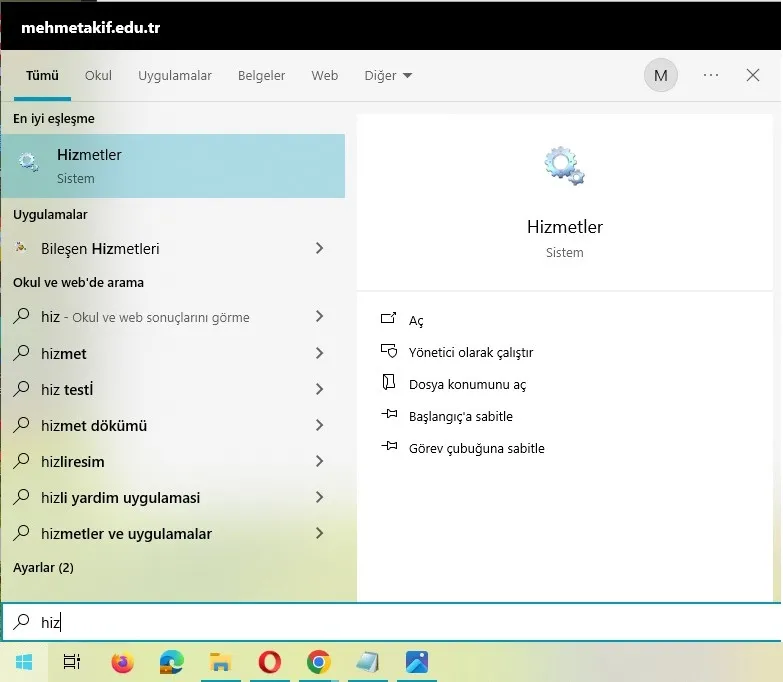The image size is (783, 682).
Task: Open File Explorer from the taskbar
Action: coord(220,662)
